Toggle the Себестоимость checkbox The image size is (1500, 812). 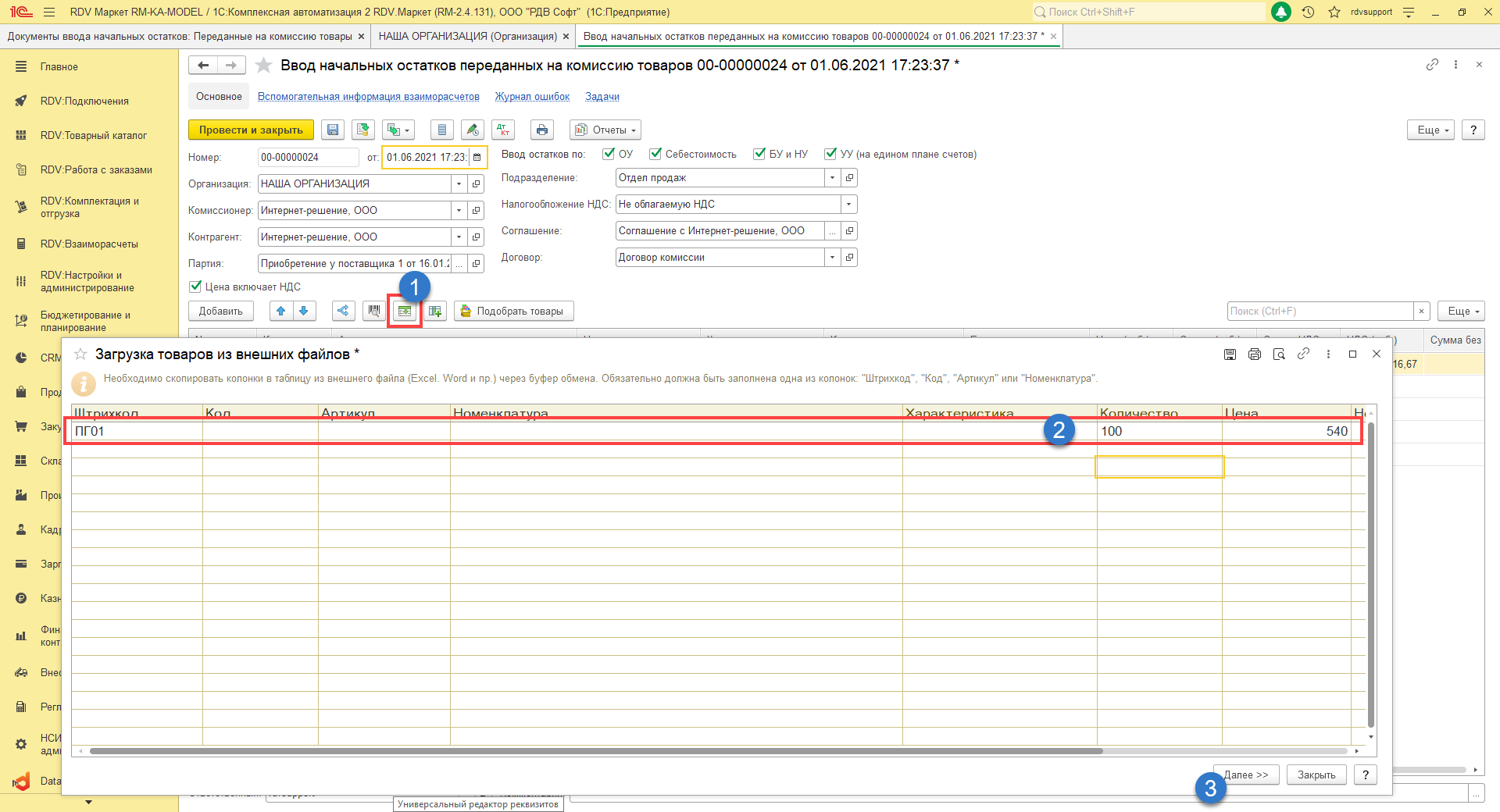point(655,155)
